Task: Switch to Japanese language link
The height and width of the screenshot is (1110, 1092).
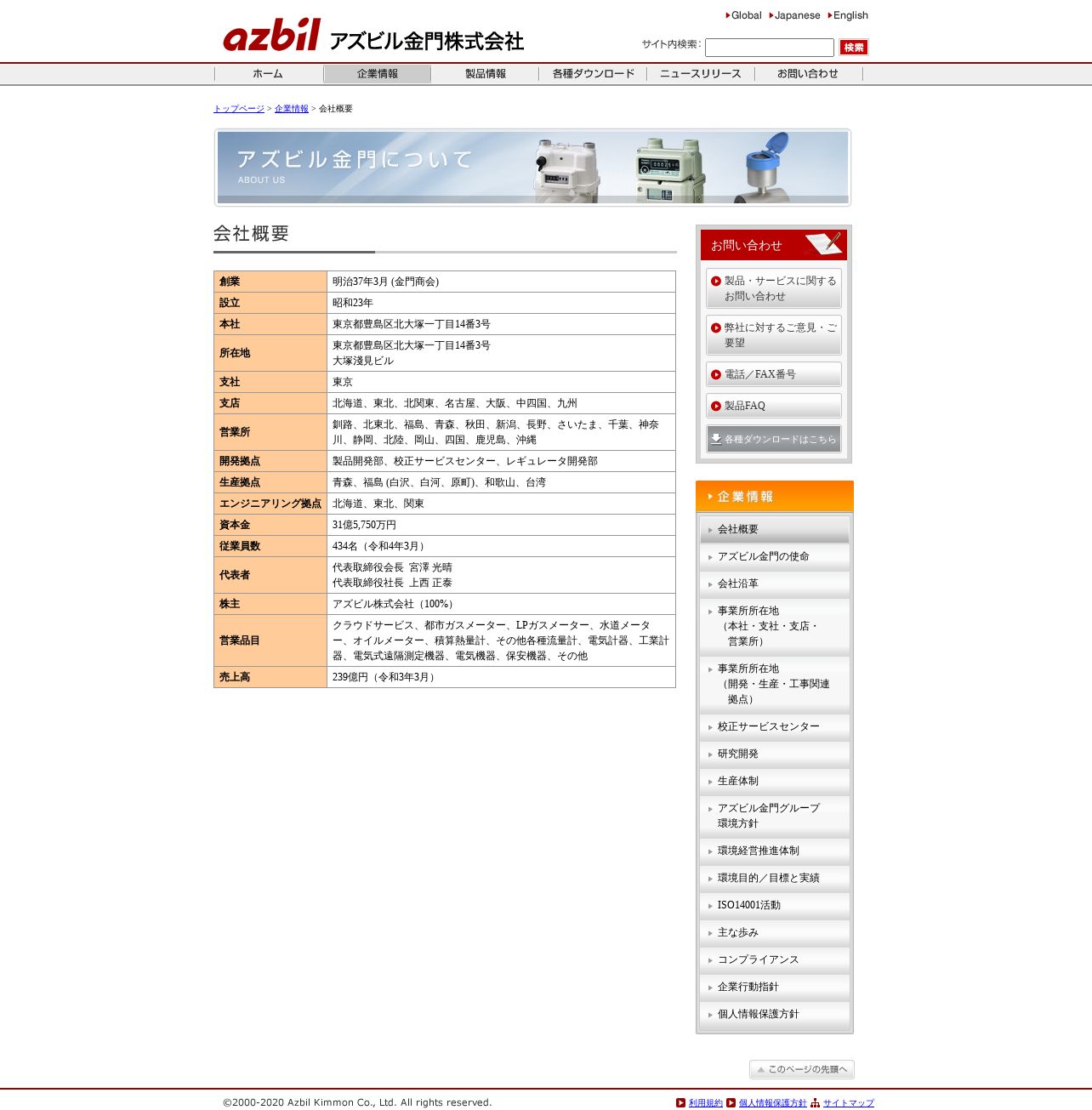Action: 796,15
